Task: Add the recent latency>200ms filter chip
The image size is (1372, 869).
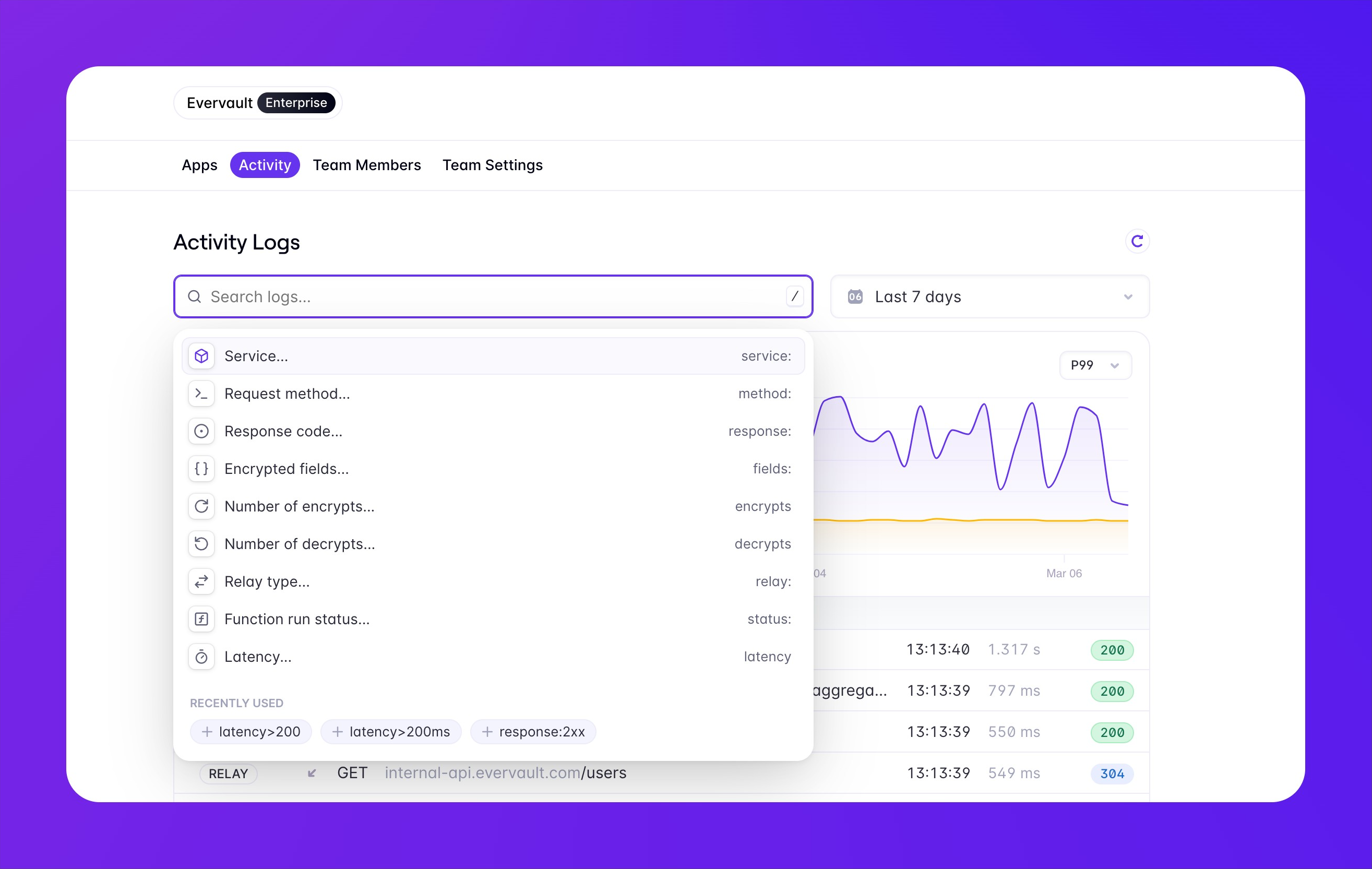Action: coord(391,732)
